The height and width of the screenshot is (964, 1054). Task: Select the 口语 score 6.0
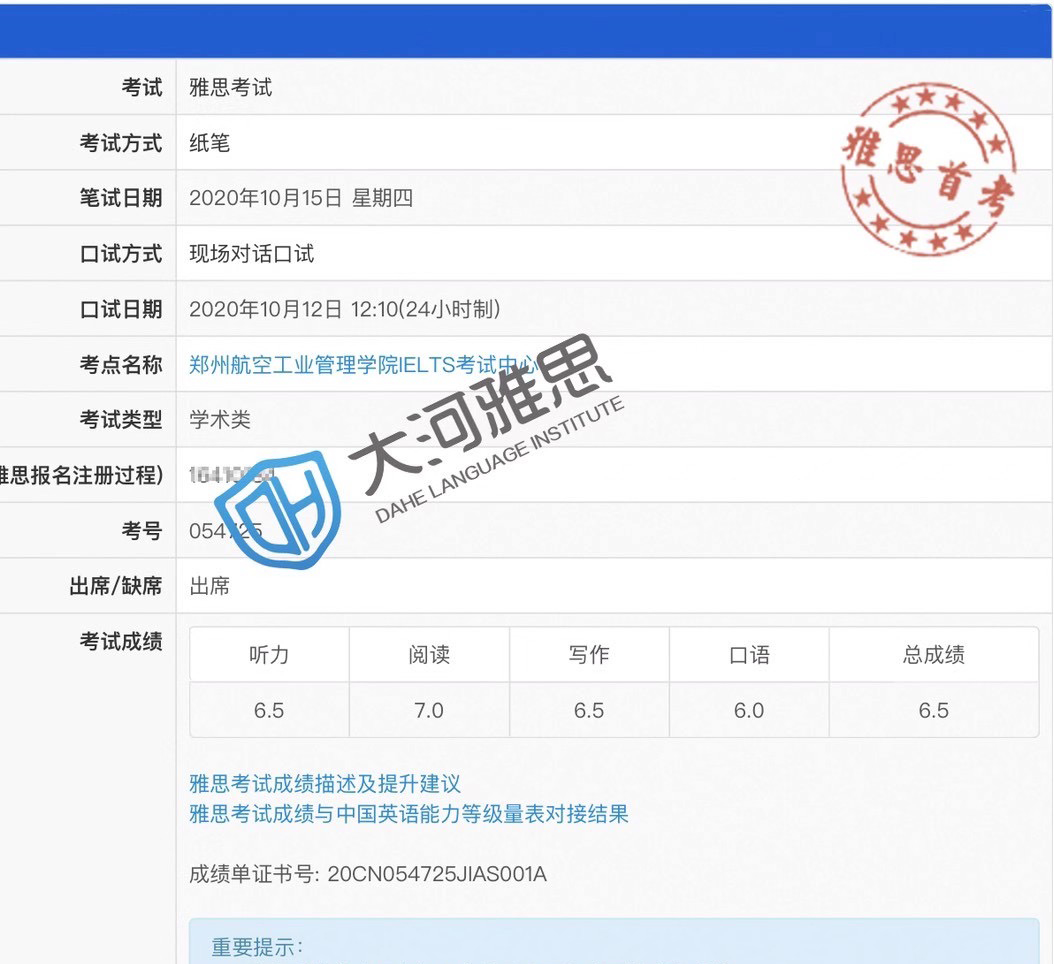pyautogui.click(x=749, y=711)
